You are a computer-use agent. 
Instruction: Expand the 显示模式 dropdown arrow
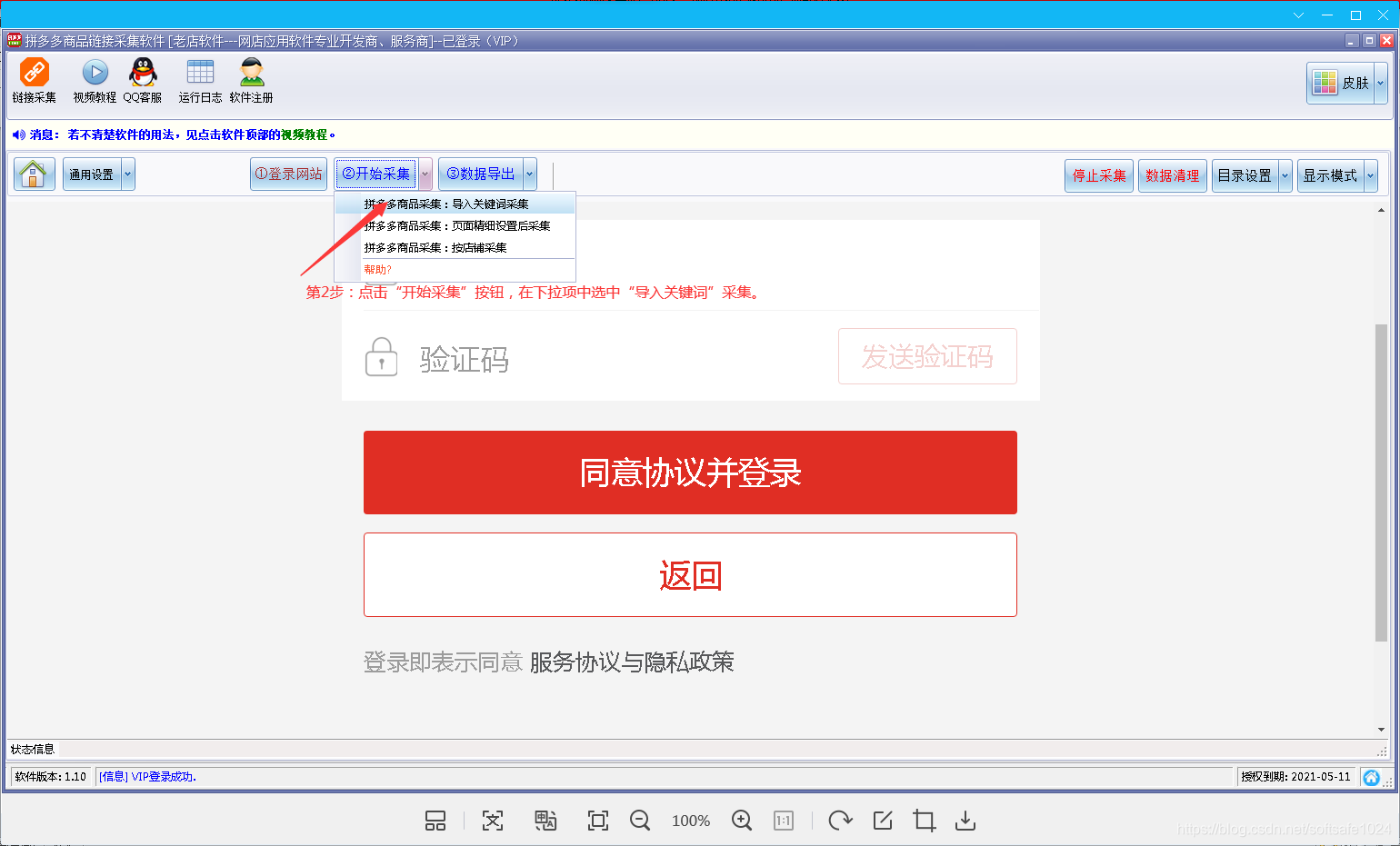[1371, 175]
